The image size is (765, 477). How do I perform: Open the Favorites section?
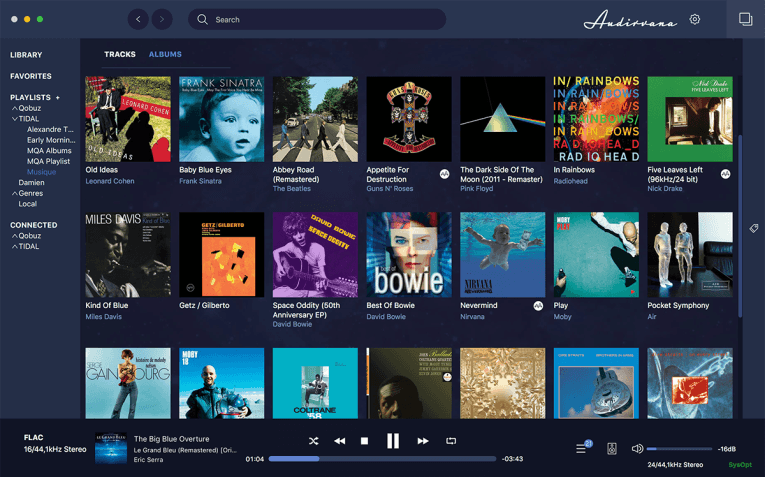31,76
